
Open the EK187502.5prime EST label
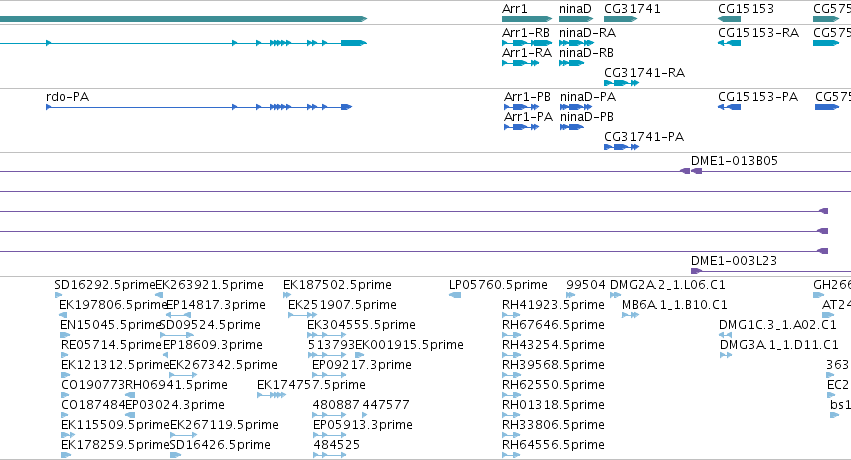point(337,285)
